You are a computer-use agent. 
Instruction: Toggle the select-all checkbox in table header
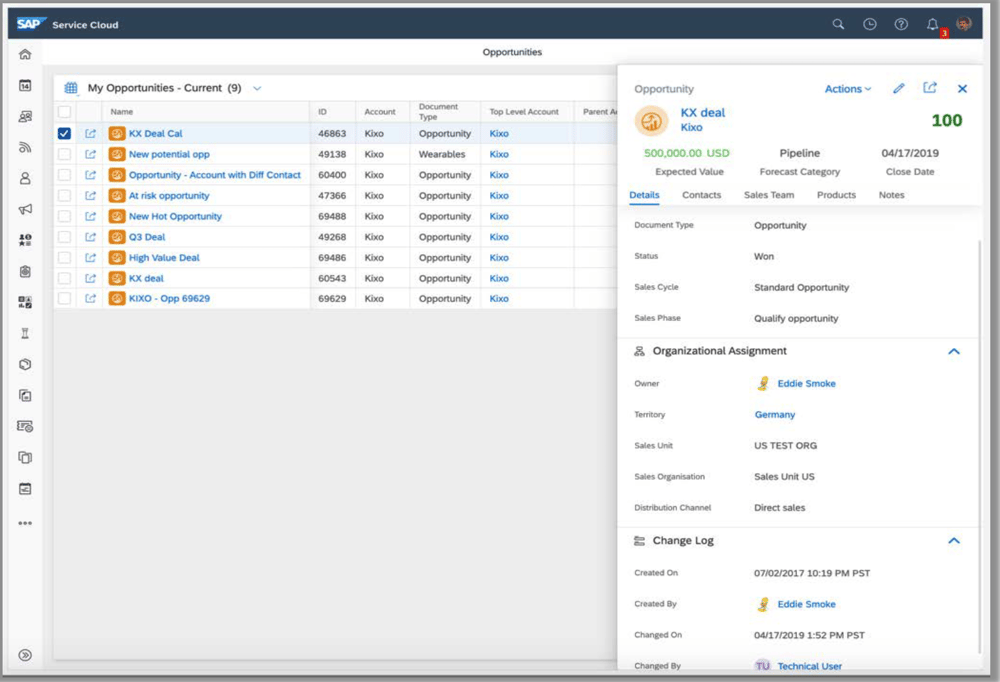click(x=65, y=112)
